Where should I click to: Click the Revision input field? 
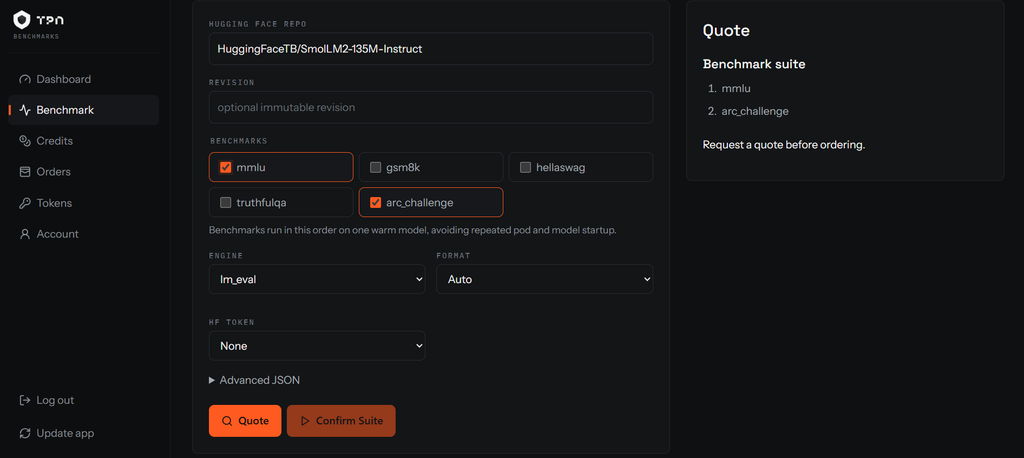(431, 107)
